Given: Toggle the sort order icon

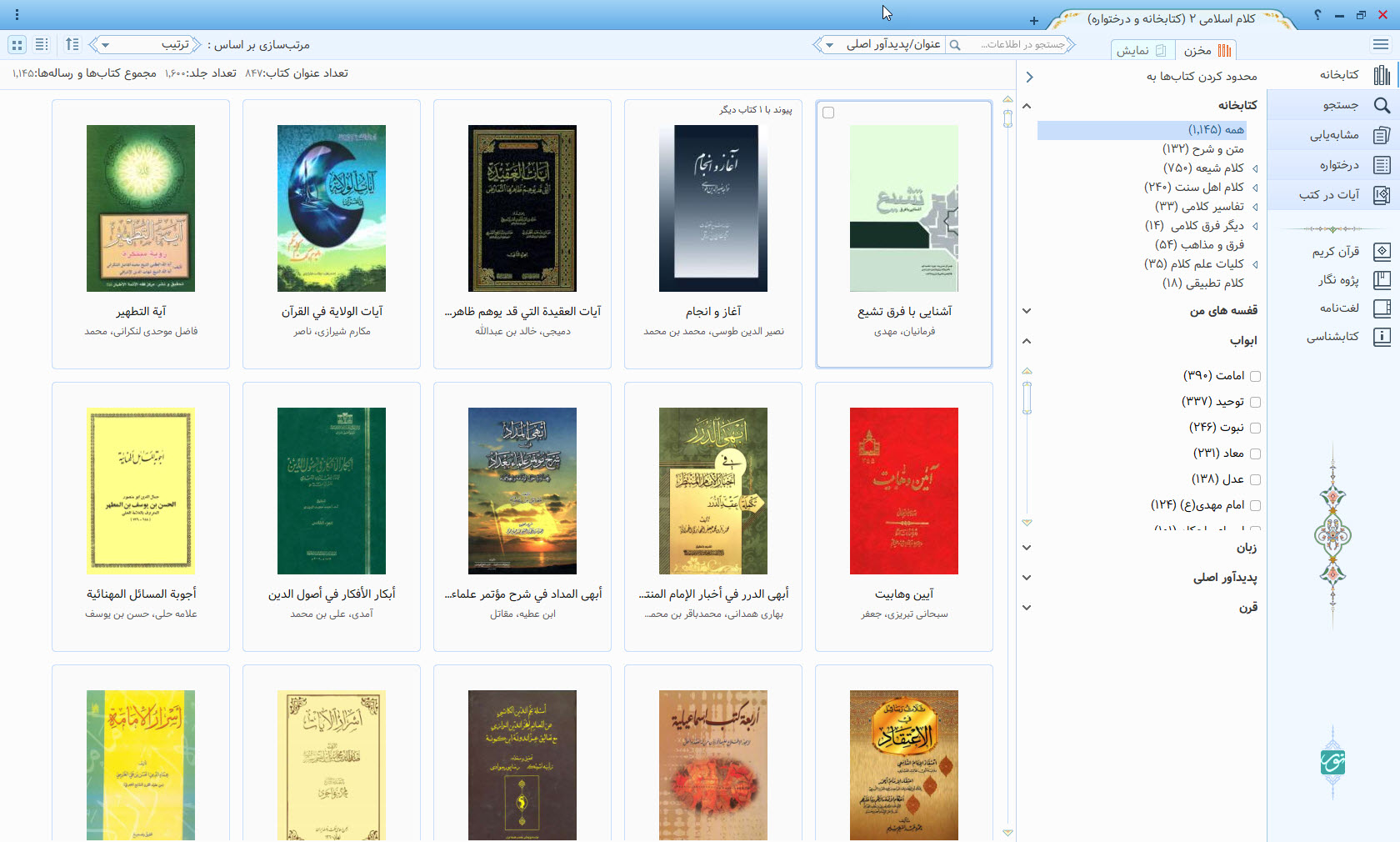Looking at the screenshot, I should [72, 44].
